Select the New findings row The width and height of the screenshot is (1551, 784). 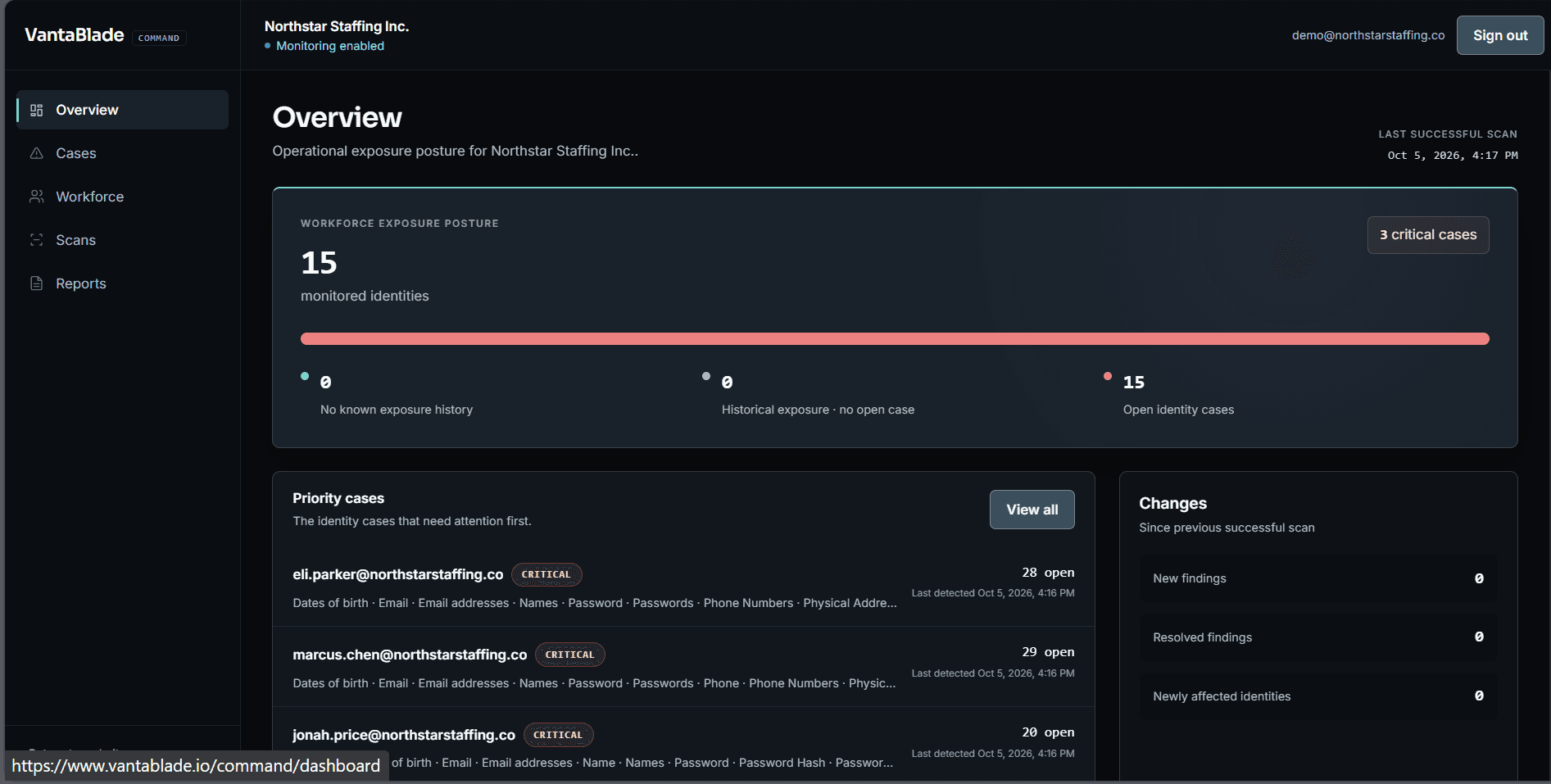(1317, 578)
